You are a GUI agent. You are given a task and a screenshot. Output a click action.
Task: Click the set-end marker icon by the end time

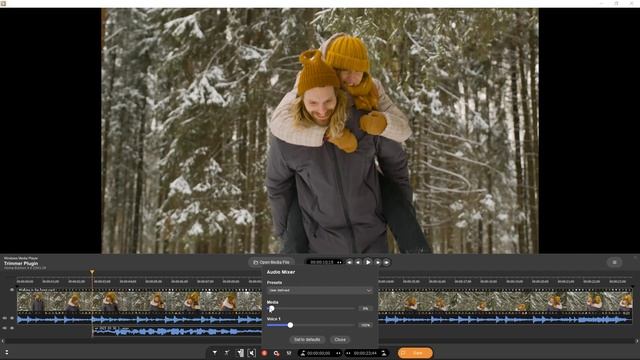click(384, 353)
